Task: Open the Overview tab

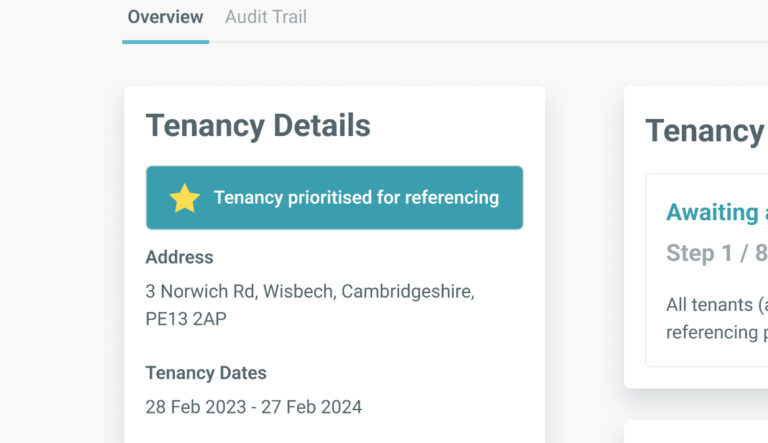Action: click(x=166, y=17)
